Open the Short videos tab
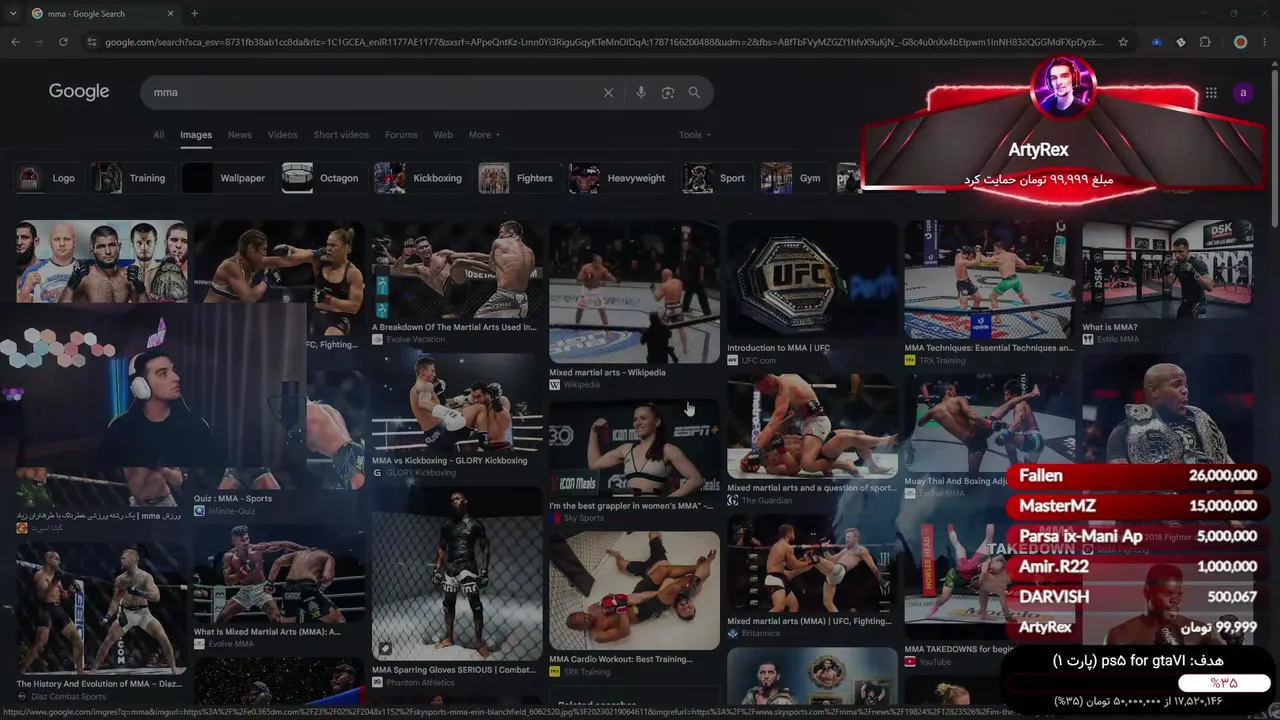The width and height of the screenshot is (1280, 720). click(341, 135)
